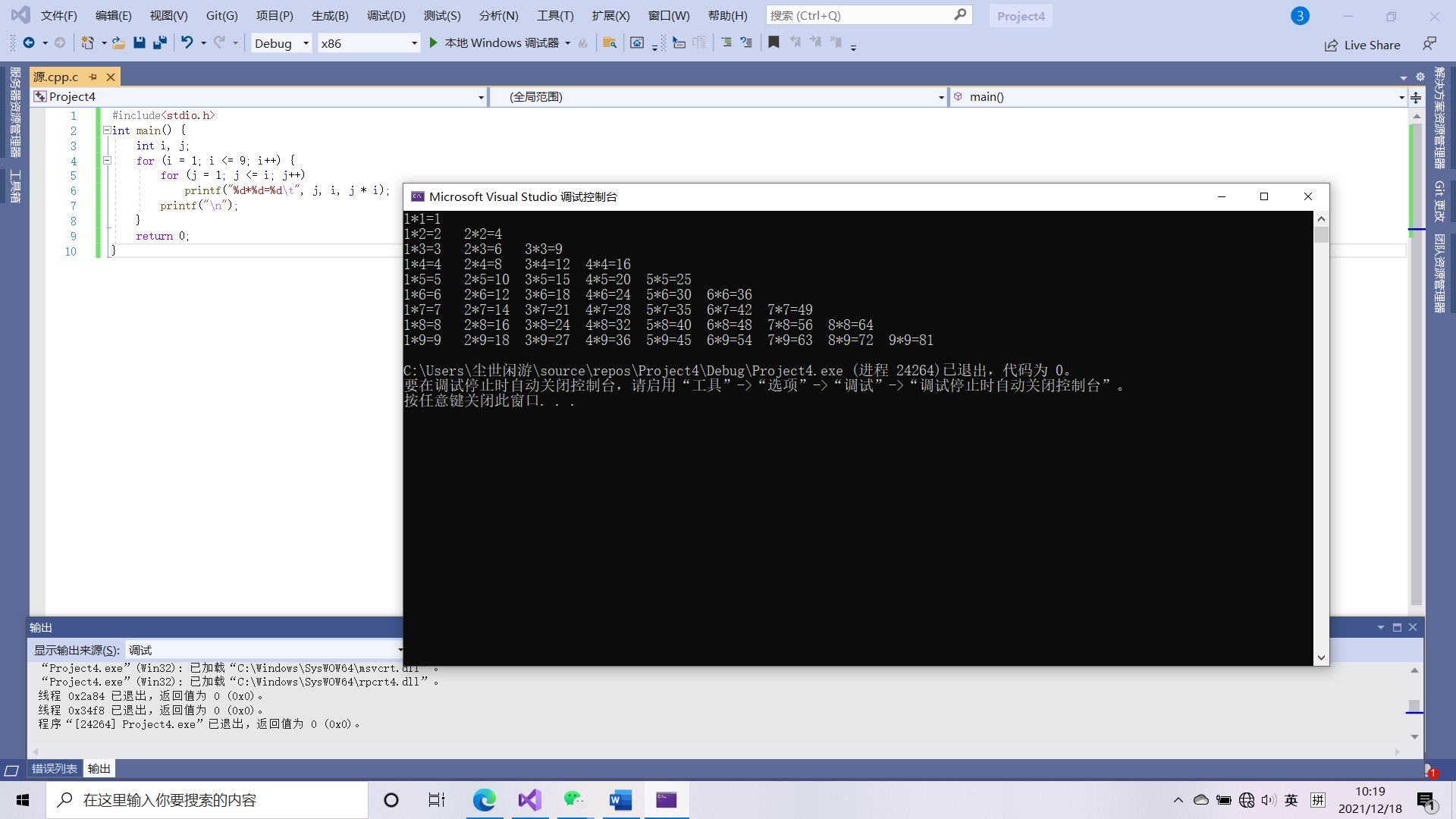Open the 调试(D) menu
Viewport: 1456px width, 819px height.
tap(386, 15)
